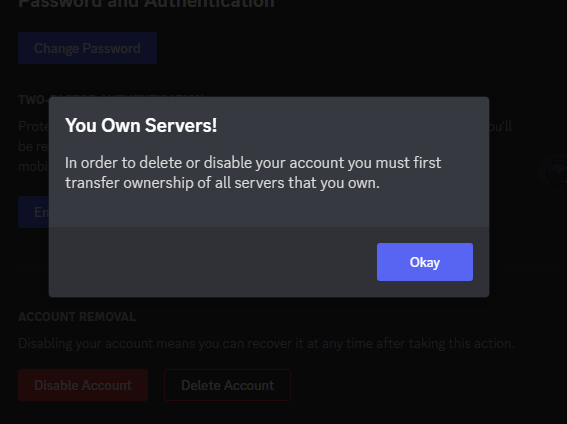The width and height of the screenshot is (567, 424).
Task: Click the "Delete Account" label text
Action: pyautogui.click(x=227, y=385)
